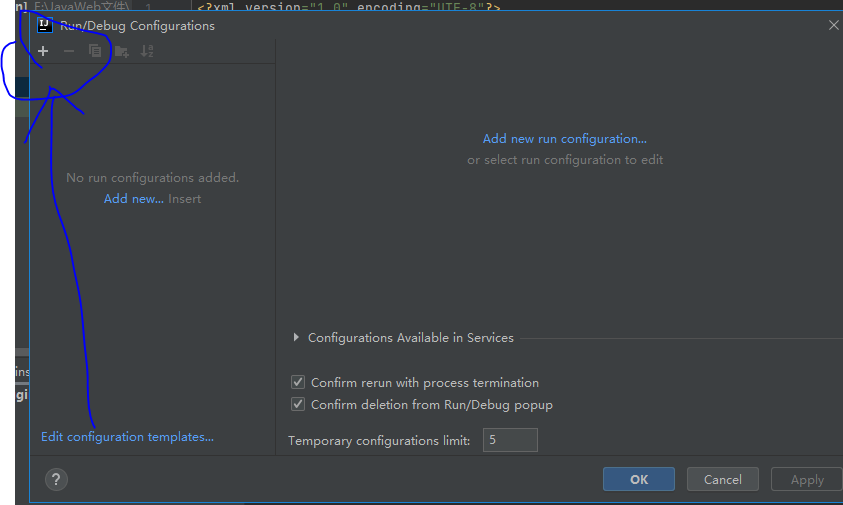Confirm with the OK button
The width and height of the screenshot is (843, 505).
[x=639, y=479]
